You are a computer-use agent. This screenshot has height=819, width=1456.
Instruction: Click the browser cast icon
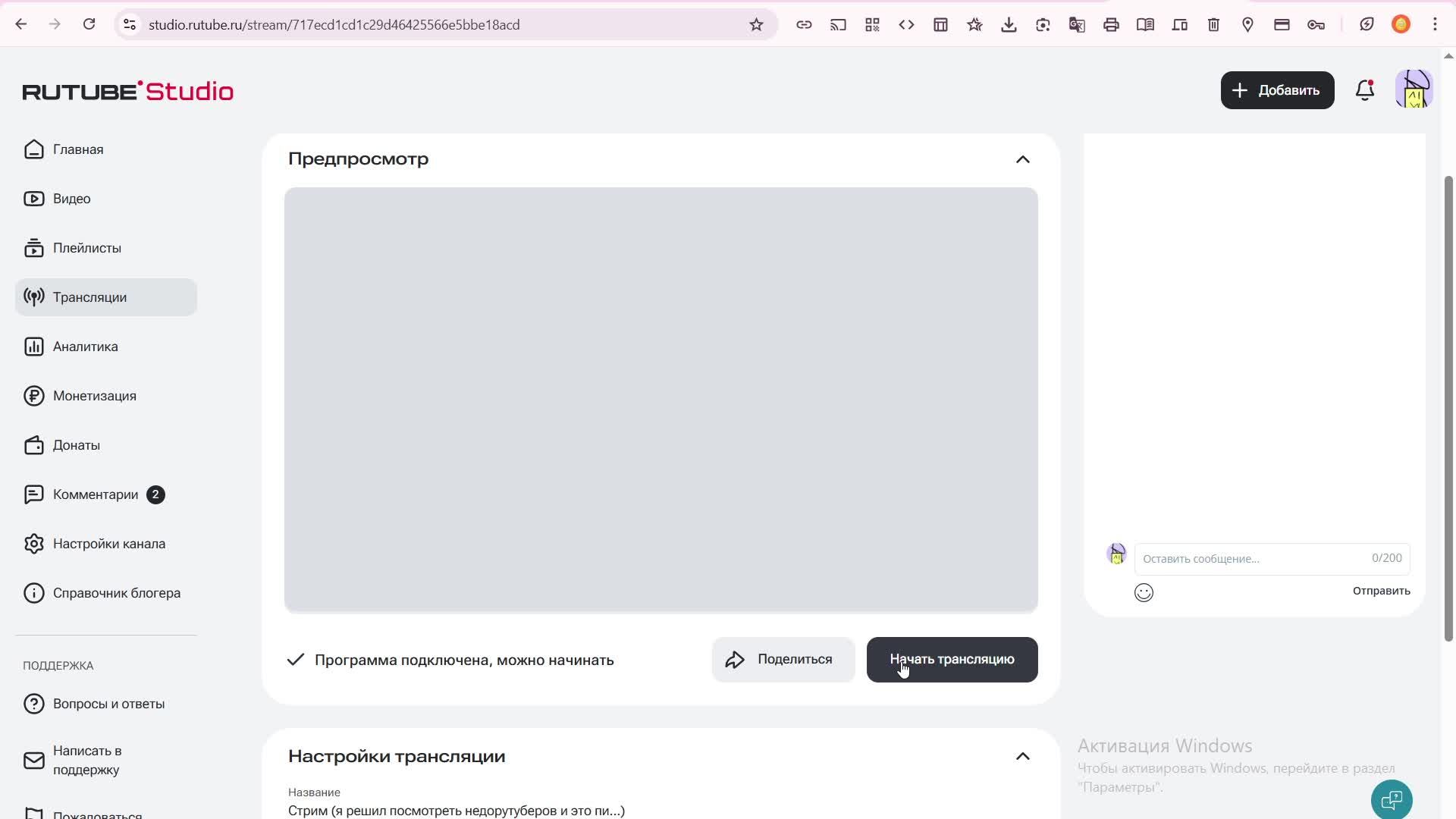click(x=837, y=24)
